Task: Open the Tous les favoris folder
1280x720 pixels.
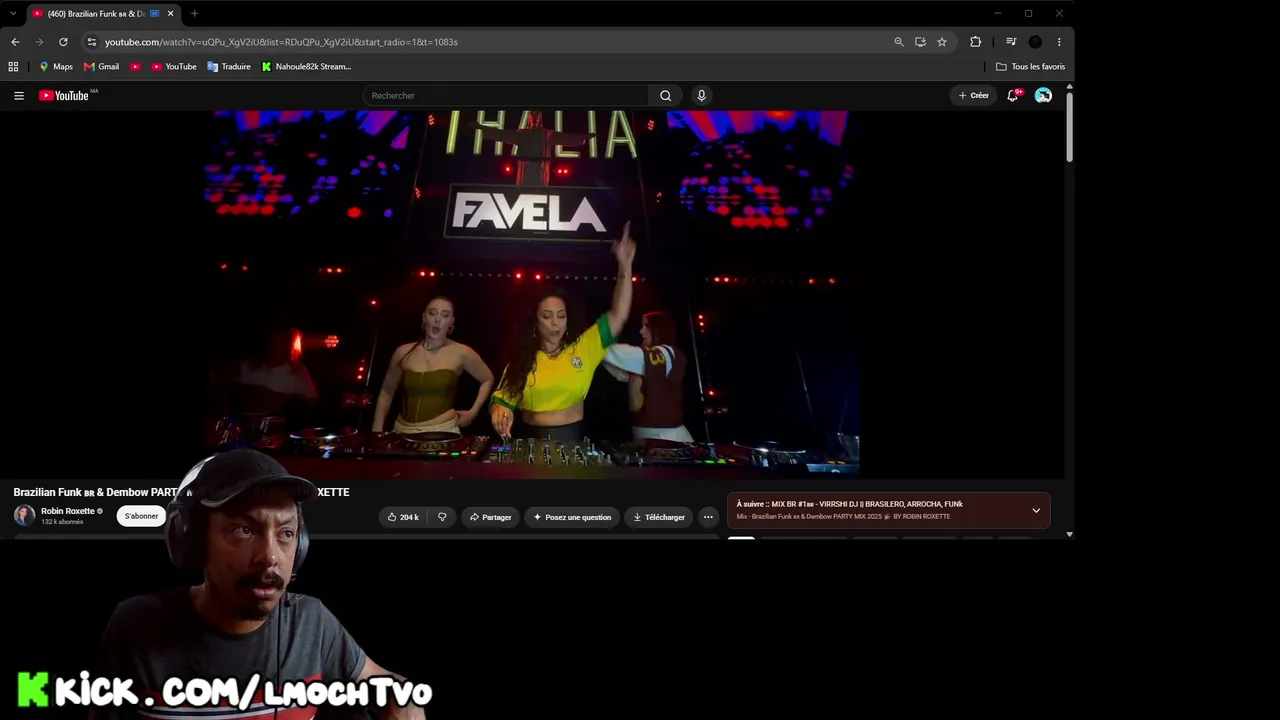Action: point(1031,67)
